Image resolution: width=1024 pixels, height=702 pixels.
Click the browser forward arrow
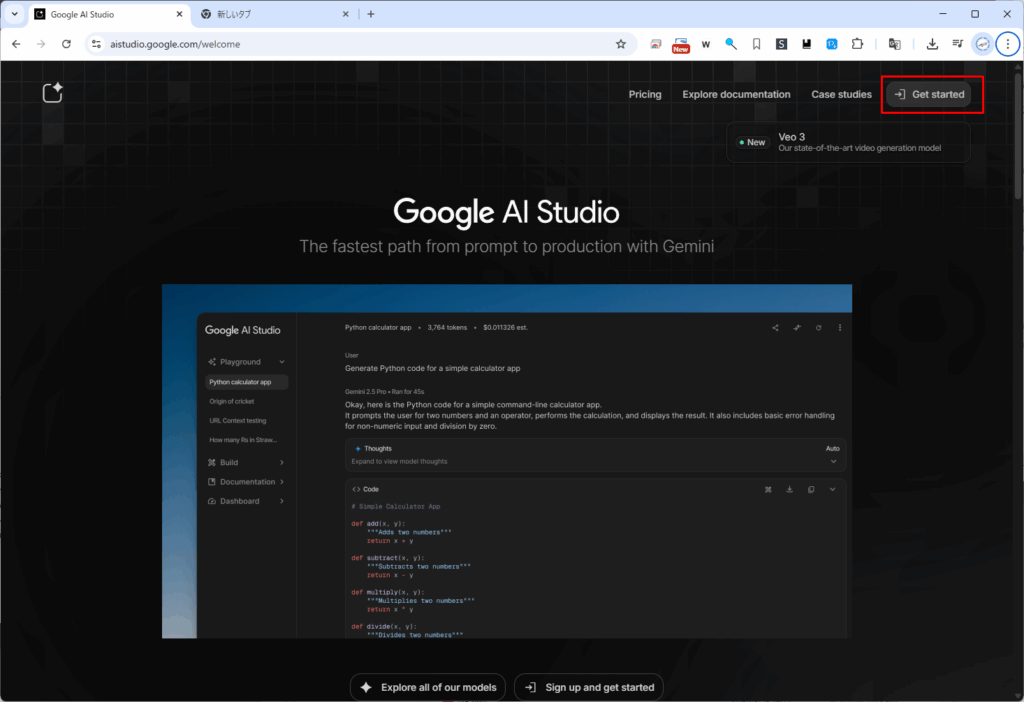(x=41, y=44)
